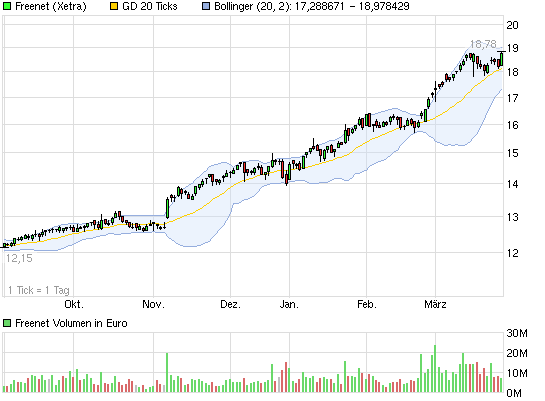This screenshot has height=401, width=545.
Task: Click the price axis value 19
Action: coord(512,48)
